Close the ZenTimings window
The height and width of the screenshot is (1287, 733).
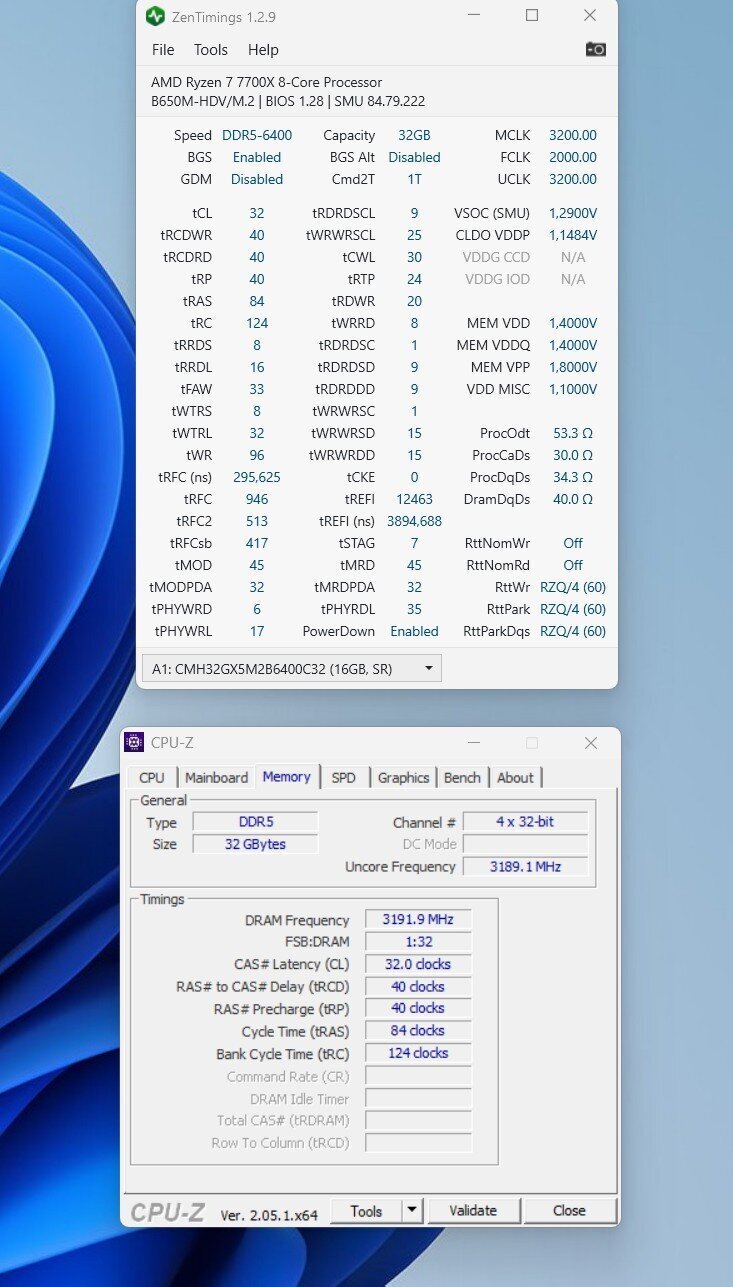[x=590, y=16]
